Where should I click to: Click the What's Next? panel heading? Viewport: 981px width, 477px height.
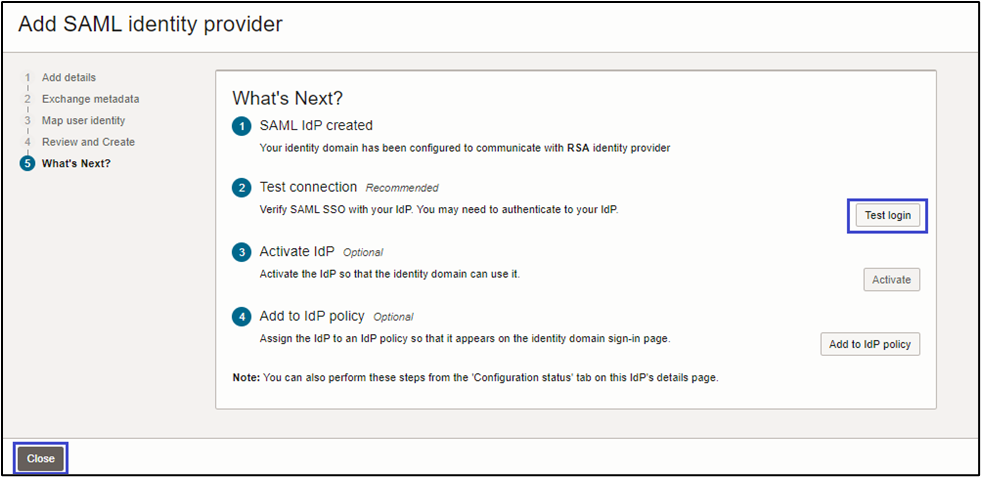coord(287,98)
